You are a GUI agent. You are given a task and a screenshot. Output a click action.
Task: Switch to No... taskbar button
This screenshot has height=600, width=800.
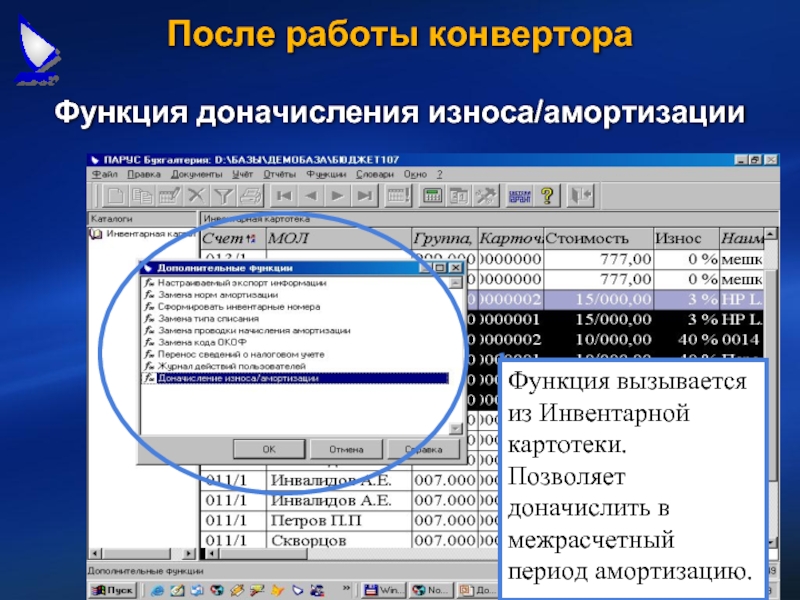pyautogui.click(x=432, y=590)
